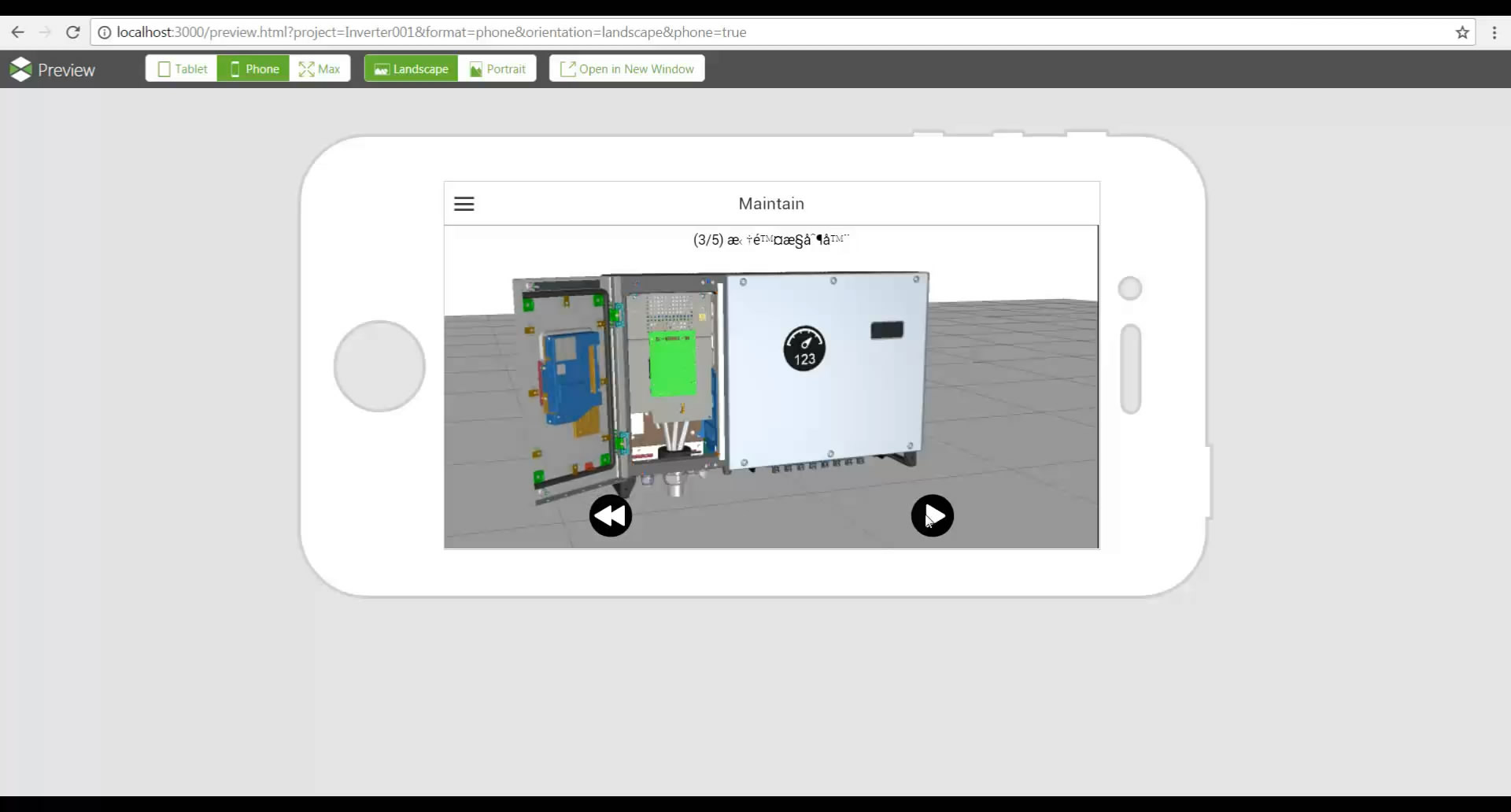Click the green highlighted board in the model
Image resolution: width=1511 pixels, height=812 pixels.
click(672, 364)
